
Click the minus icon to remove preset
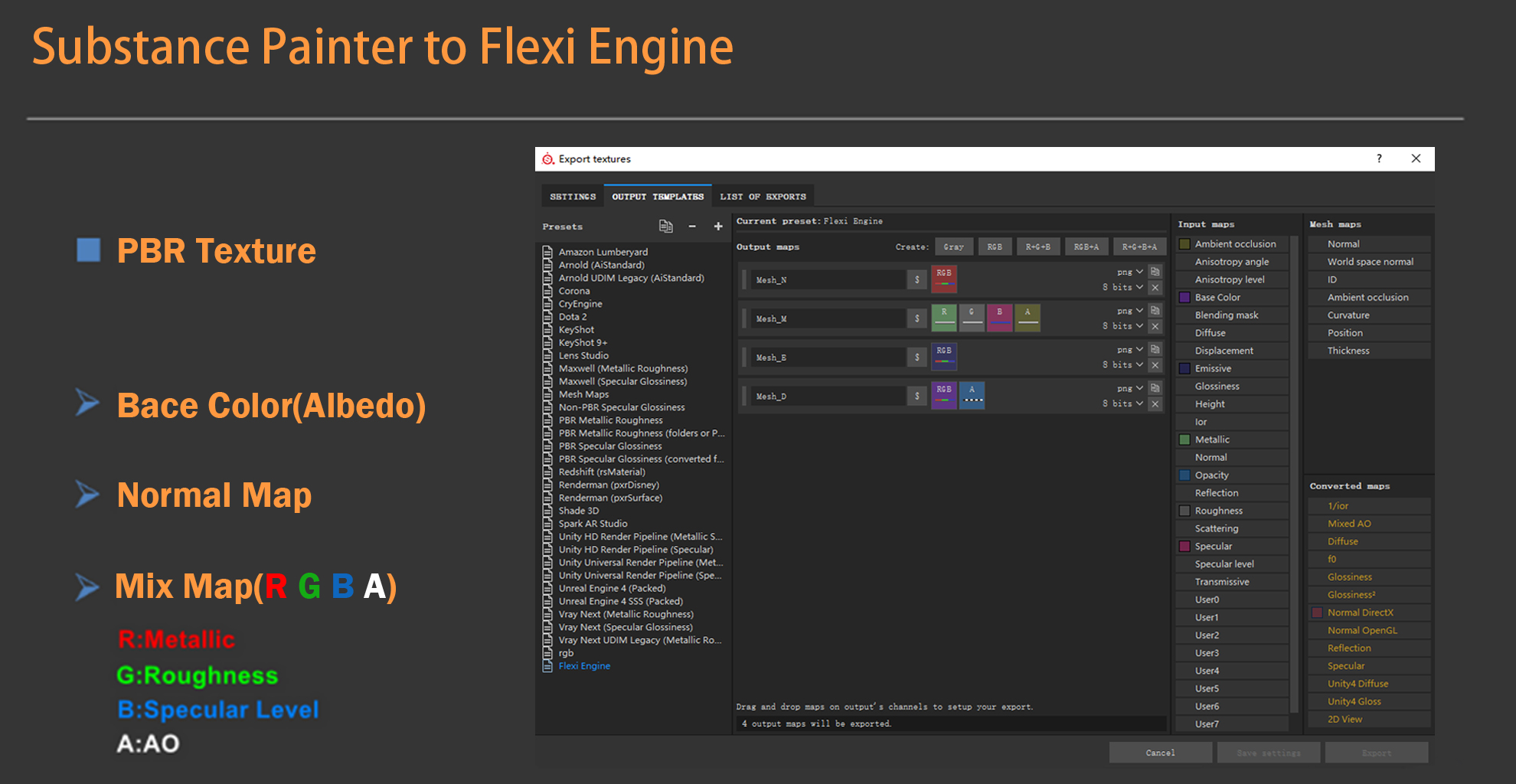[x=692, y=226]
